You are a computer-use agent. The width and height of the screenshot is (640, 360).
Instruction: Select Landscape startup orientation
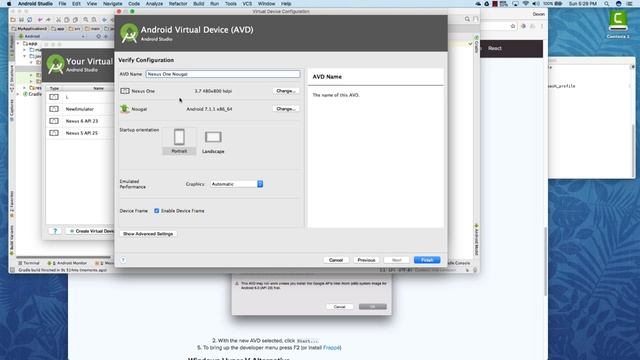tap(213, 142)
